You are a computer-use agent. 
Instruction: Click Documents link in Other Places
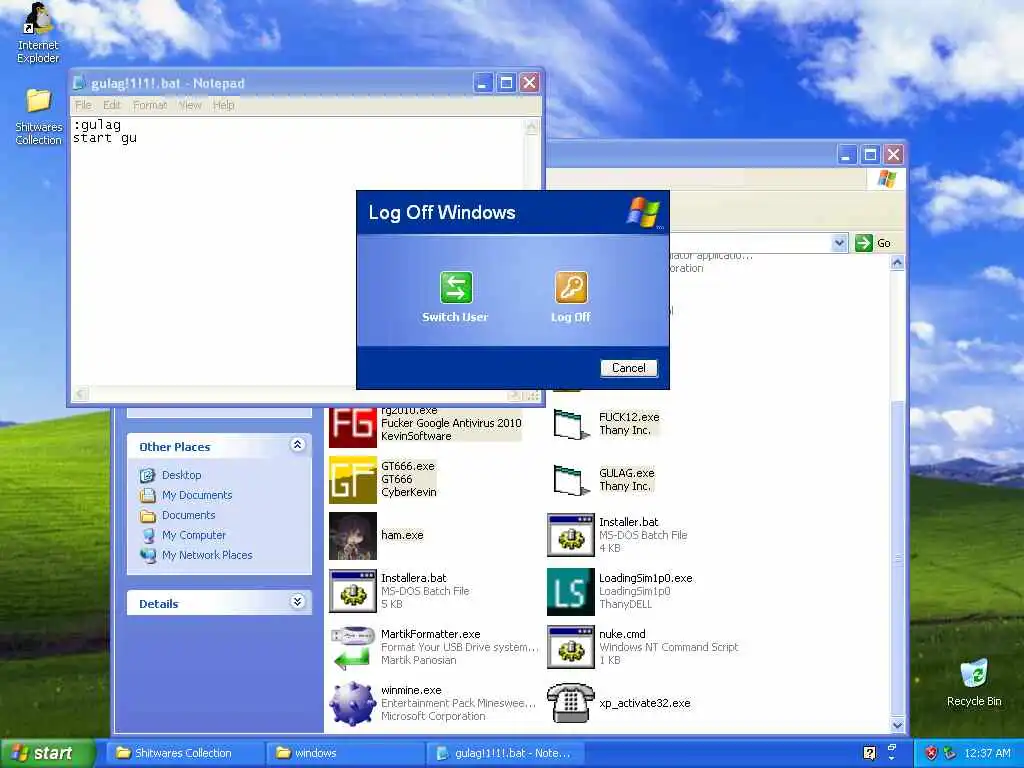pyautogui.click(x=188, y=515)
